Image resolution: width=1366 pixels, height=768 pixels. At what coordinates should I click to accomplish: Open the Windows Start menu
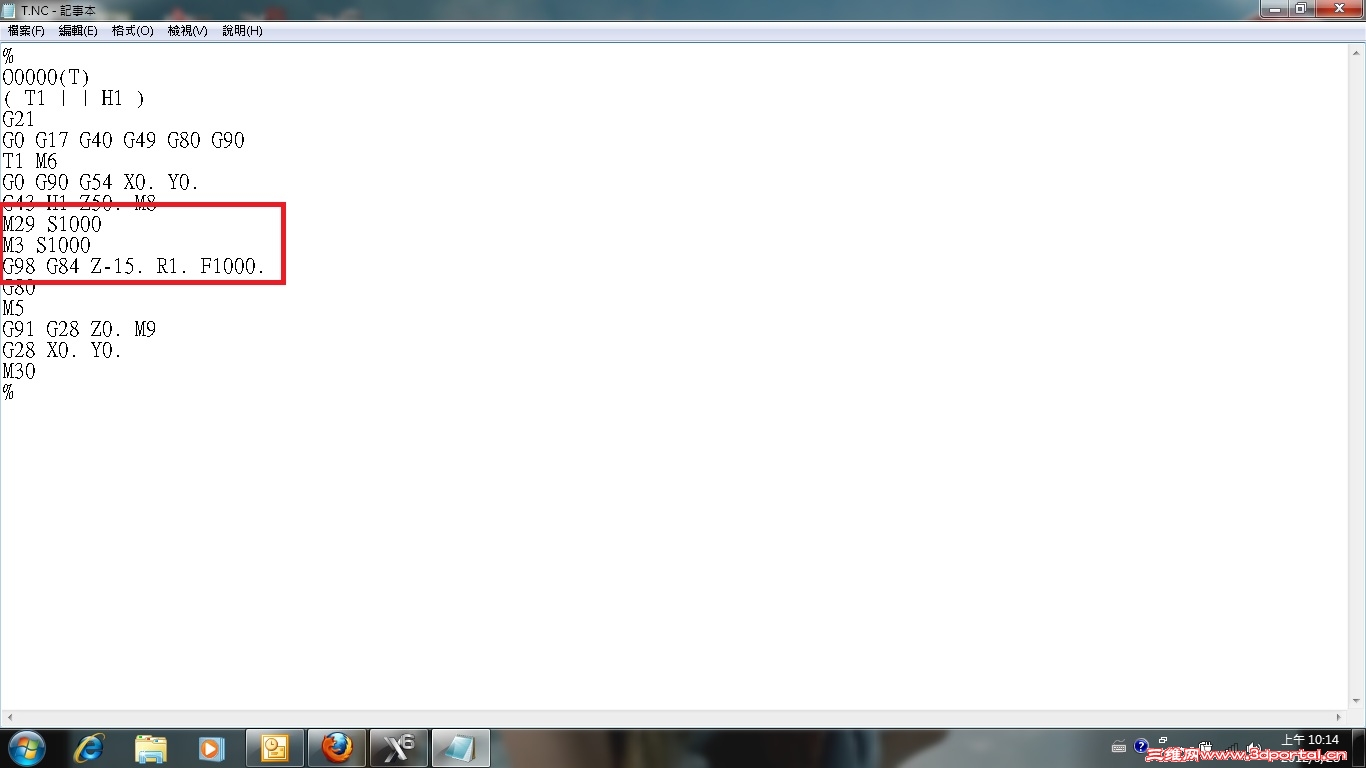(25, 747)
